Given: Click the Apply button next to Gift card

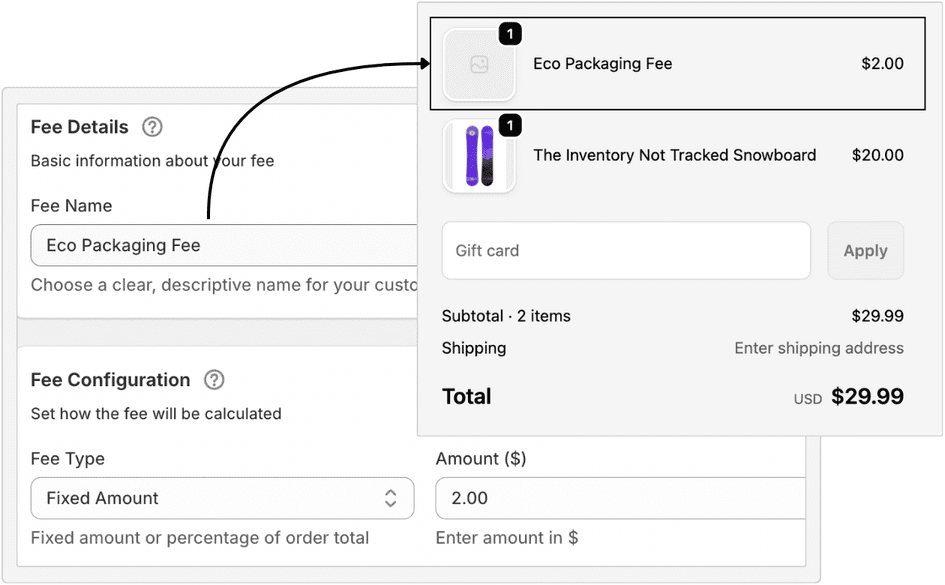Looking at the screenshot, I should [x=865, y=250].
